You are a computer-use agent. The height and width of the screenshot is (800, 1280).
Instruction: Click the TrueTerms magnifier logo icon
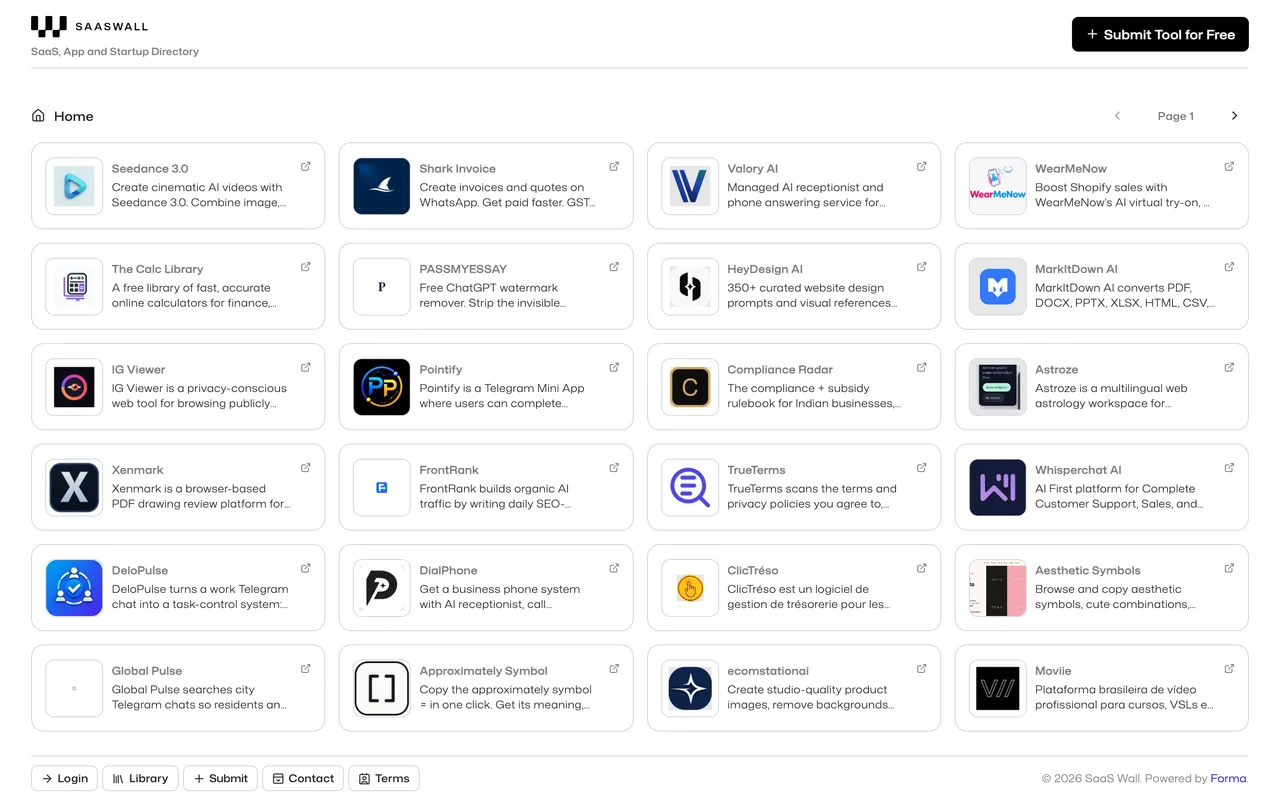(x=690, y=487)
